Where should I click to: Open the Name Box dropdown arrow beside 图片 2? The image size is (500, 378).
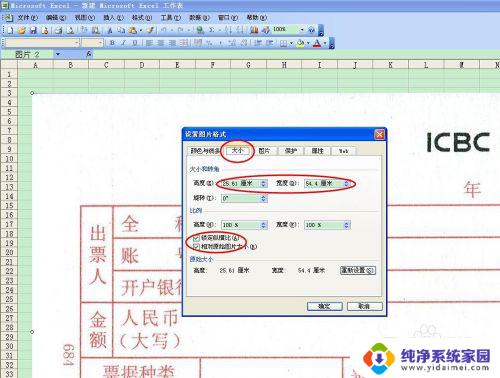click(58, 54)
